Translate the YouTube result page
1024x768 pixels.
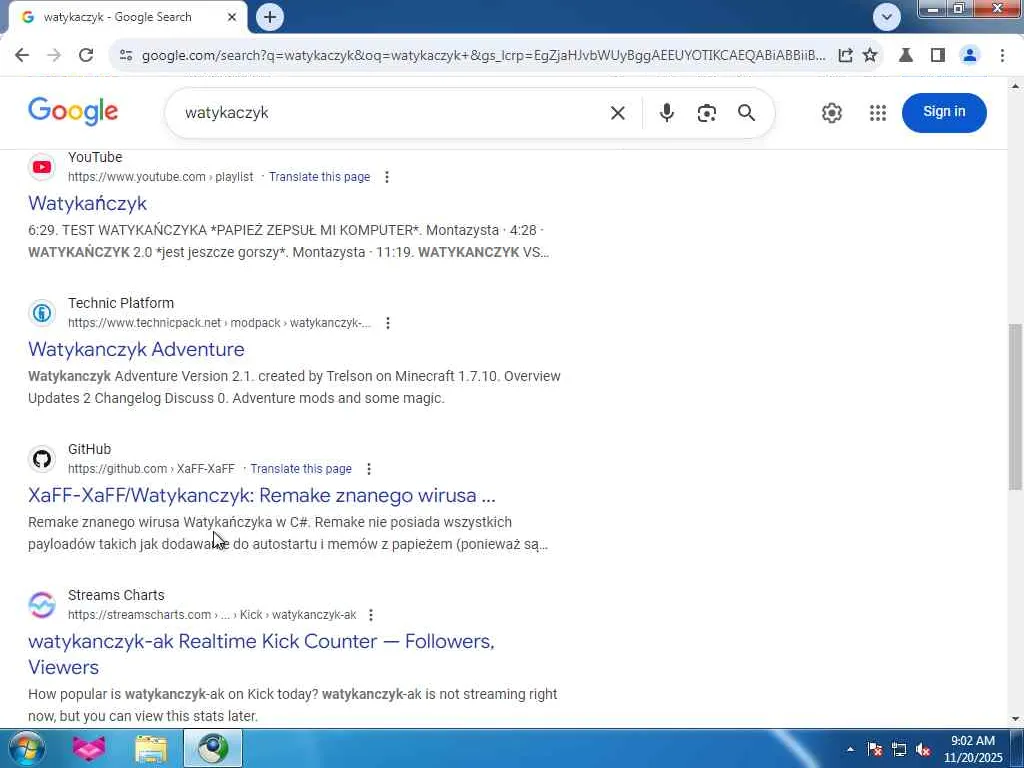click(319, 177)
